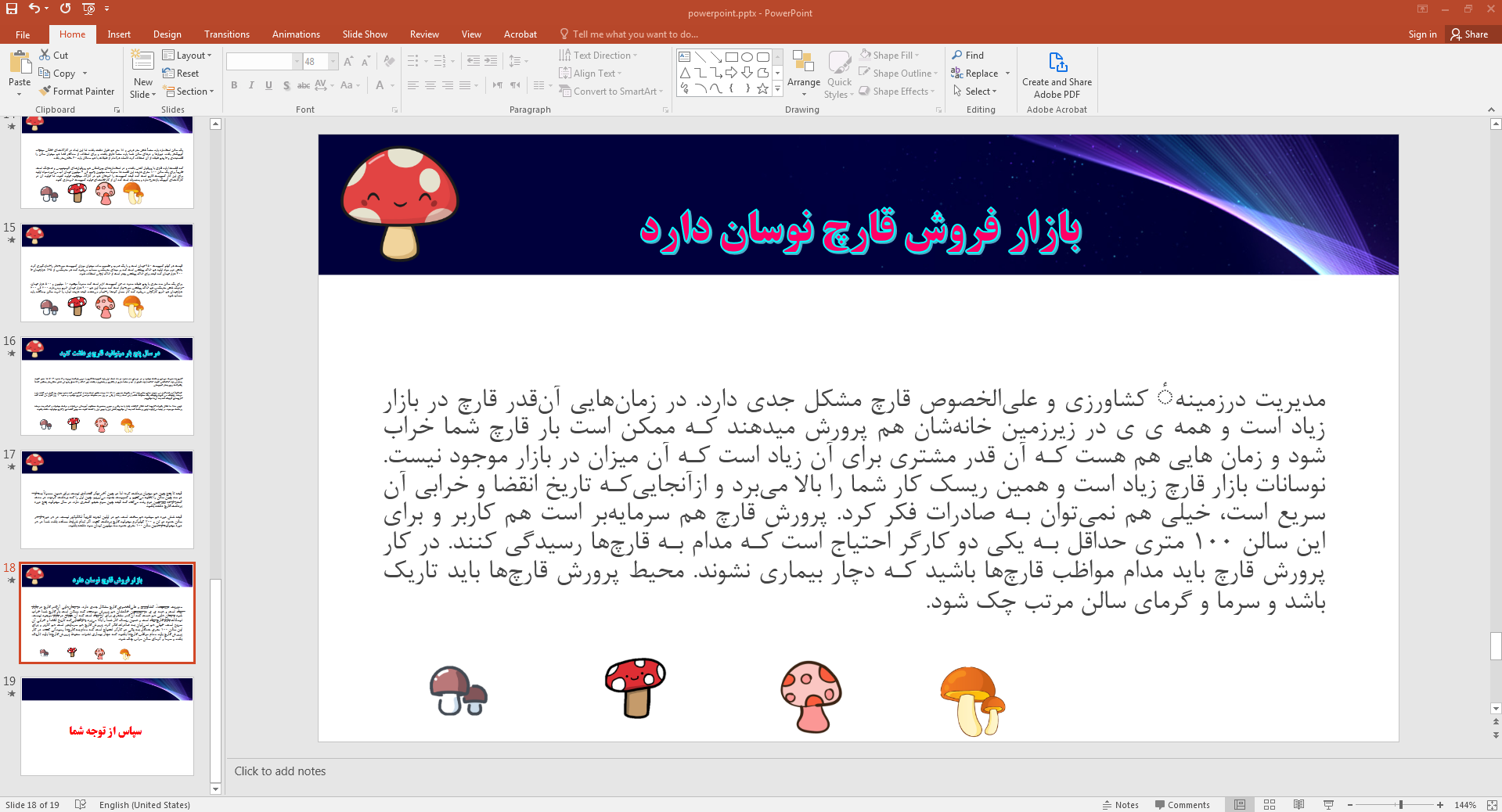Select the star shape in gallery
Screen dimensions: 1502x812
(762, 89)
